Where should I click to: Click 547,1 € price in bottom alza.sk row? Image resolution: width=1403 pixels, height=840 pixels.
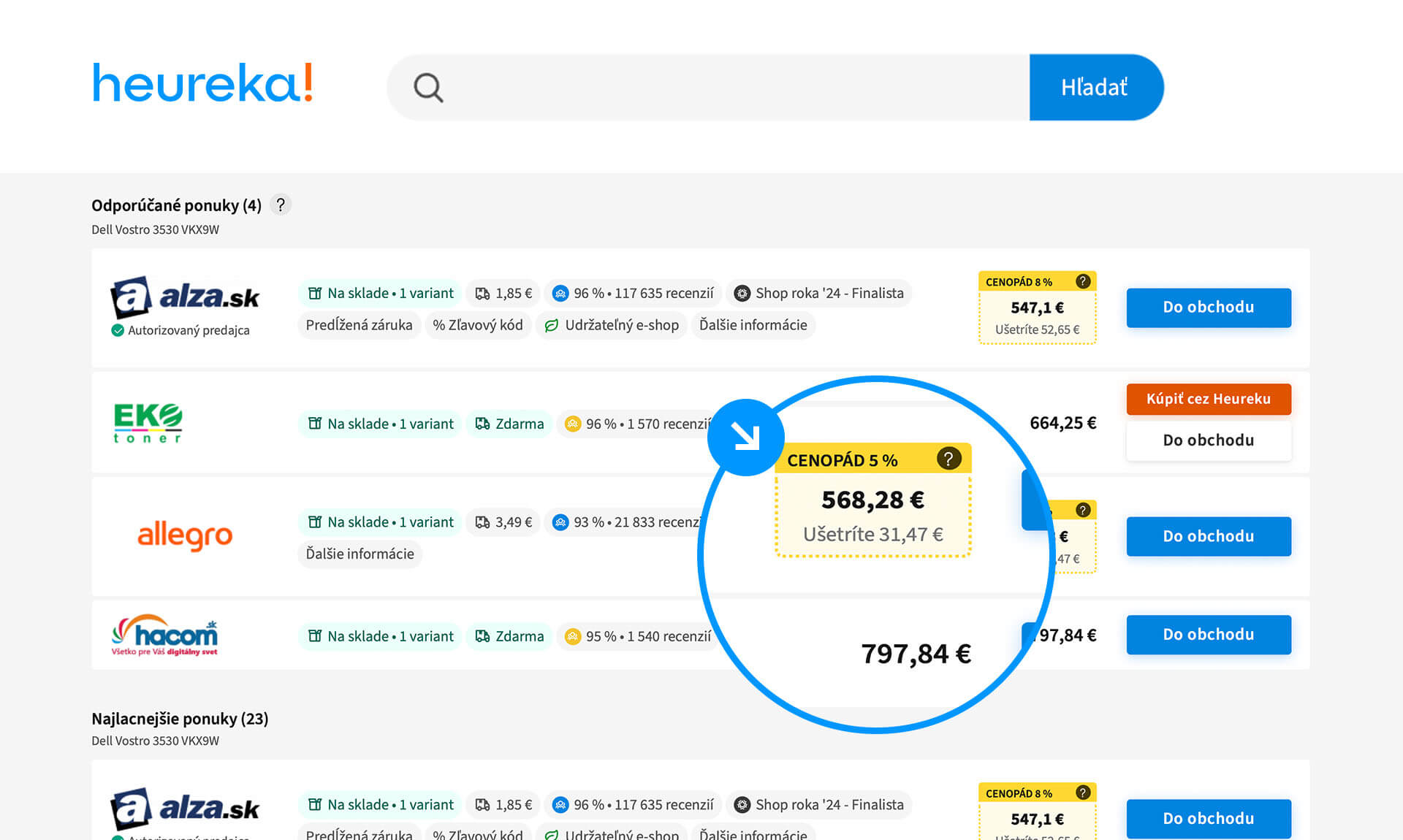click(x=1037, y=819)
